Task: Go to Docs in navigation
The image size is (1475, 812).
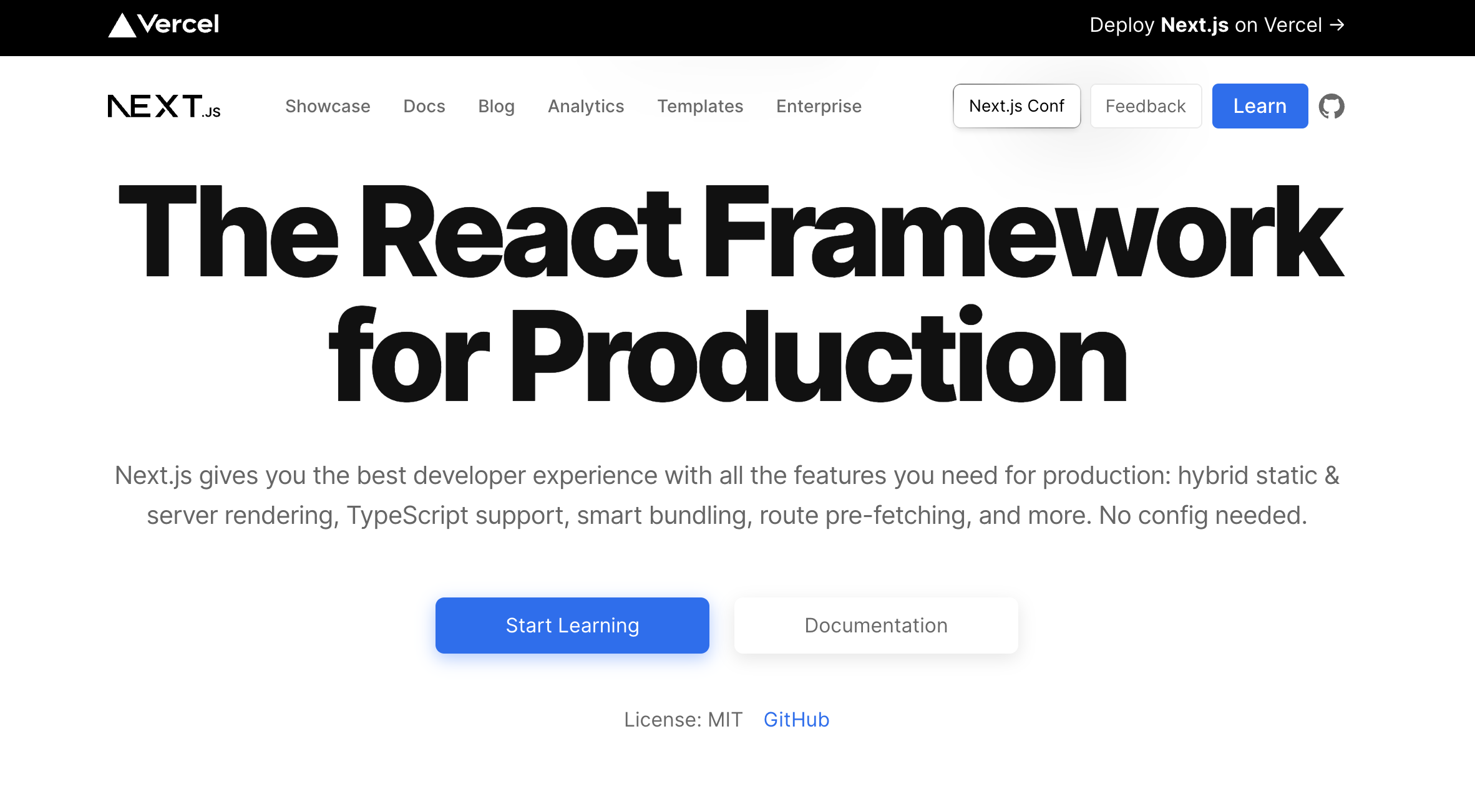Action: click(x=424, y=106)
